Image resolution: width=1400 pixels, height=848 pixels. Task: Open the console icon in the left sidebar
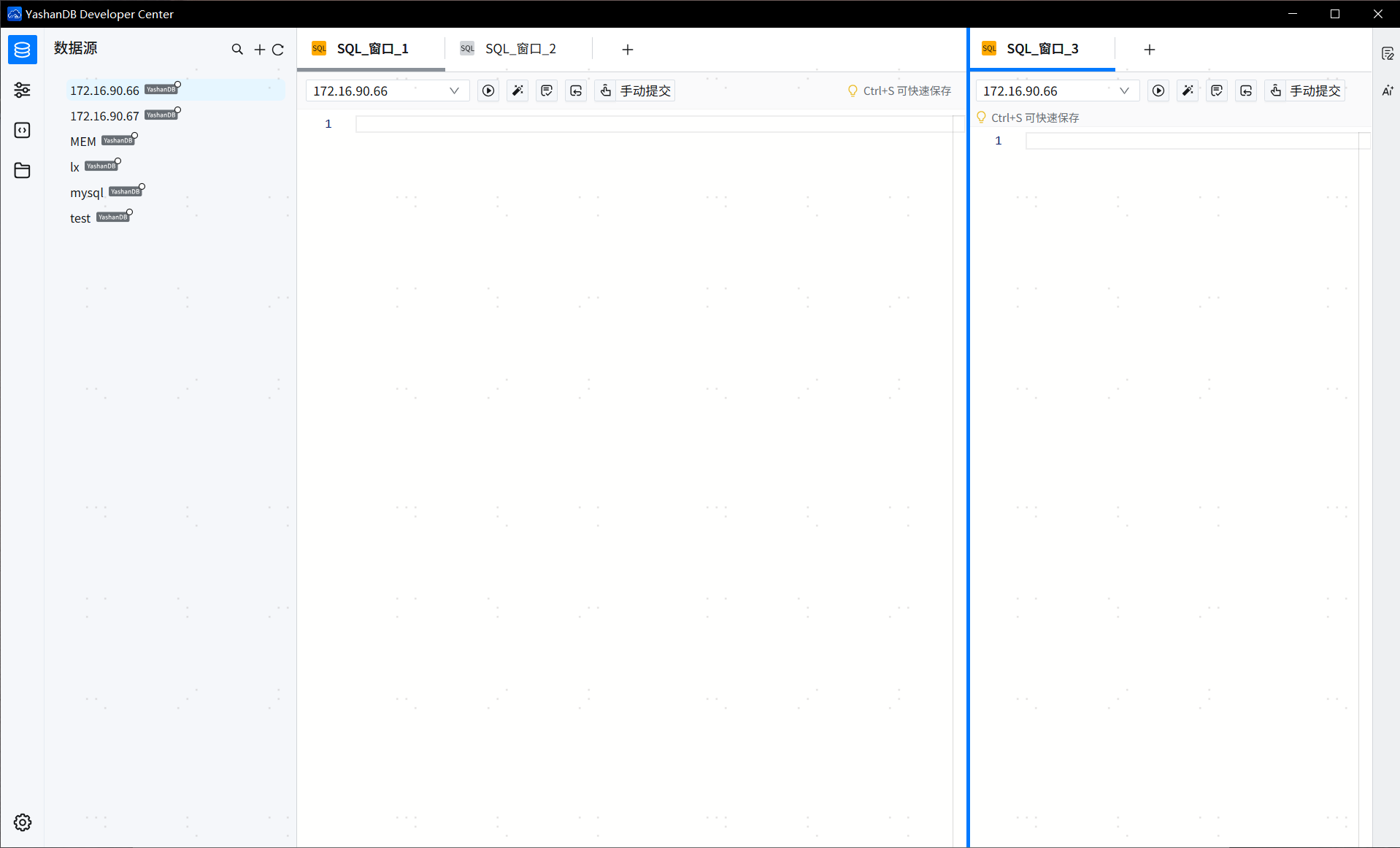click(22, 130)
